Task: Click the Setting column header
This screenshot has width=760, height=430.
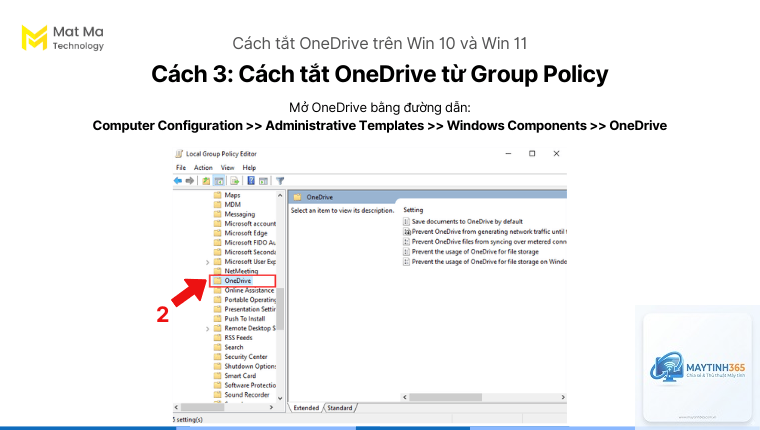Action: 413,210
